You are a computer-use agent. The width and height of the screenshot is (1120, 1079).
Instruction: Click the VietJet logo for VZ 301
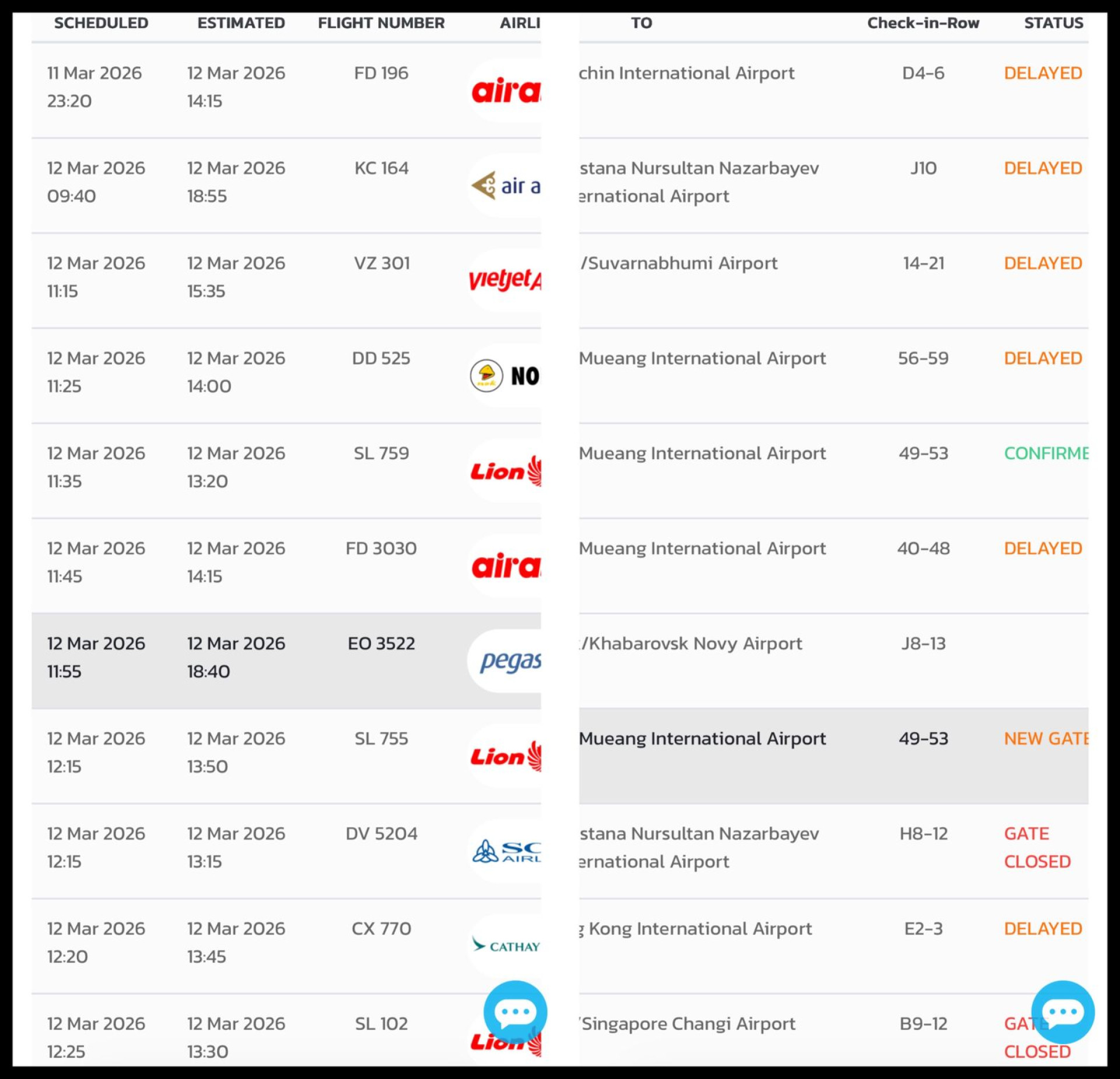tap(505, 281)
